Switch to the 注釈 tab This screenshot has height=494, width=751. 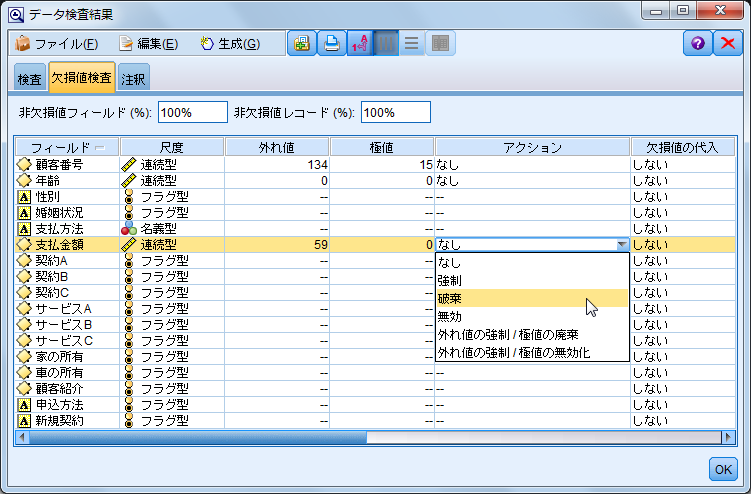(133, 79)
